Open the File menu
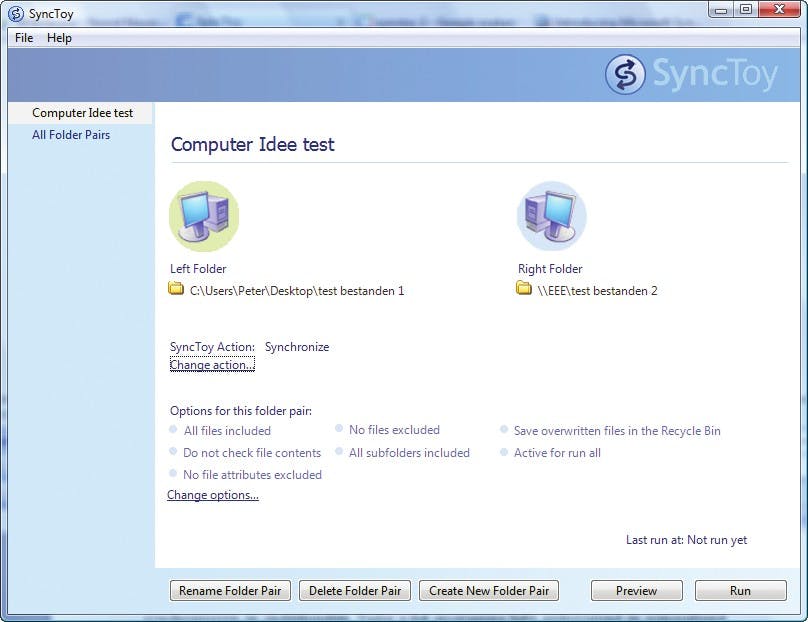Viewport: 808px width, 622px height. coord(24,38)
